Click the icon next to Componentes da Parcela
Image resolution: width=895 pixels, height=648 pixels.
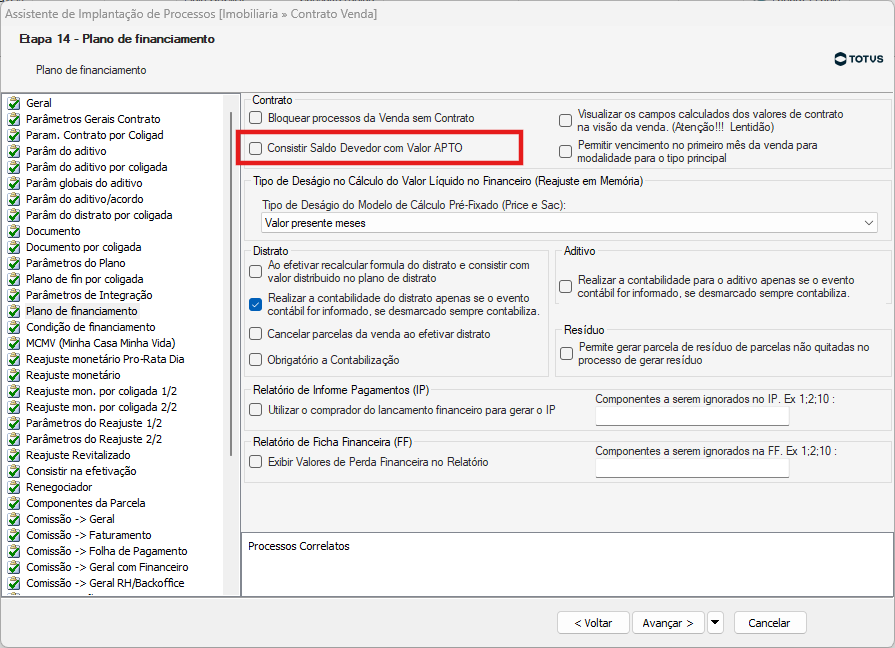pos(14,503)
